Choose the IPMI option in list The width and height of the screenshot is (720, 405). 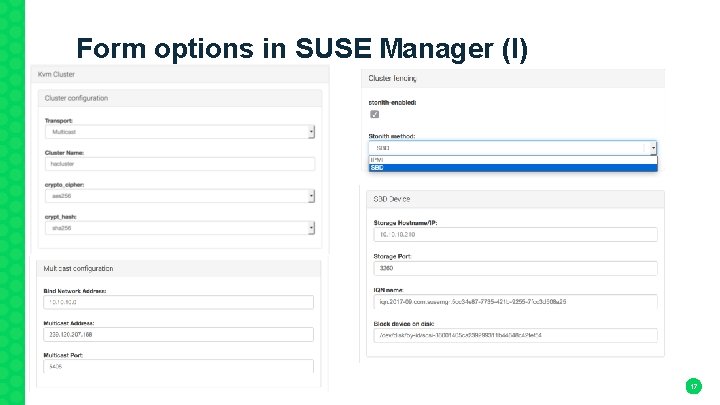(514, 159)
